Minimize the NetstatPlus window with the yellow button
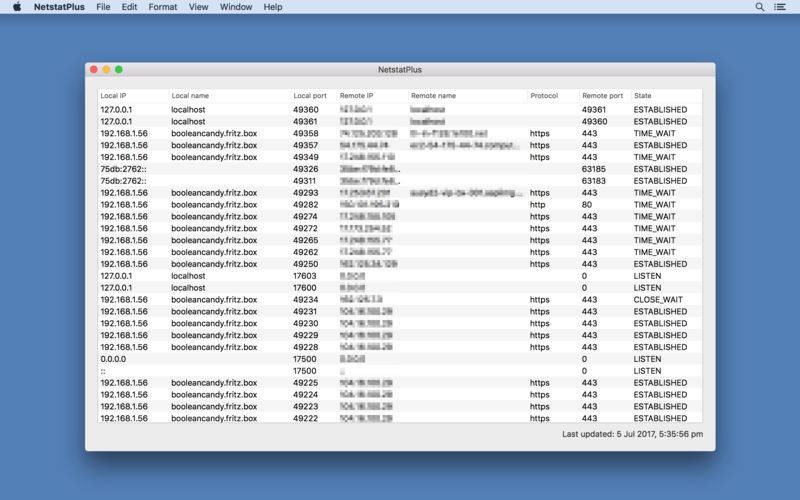 click(x=106, y=69)
